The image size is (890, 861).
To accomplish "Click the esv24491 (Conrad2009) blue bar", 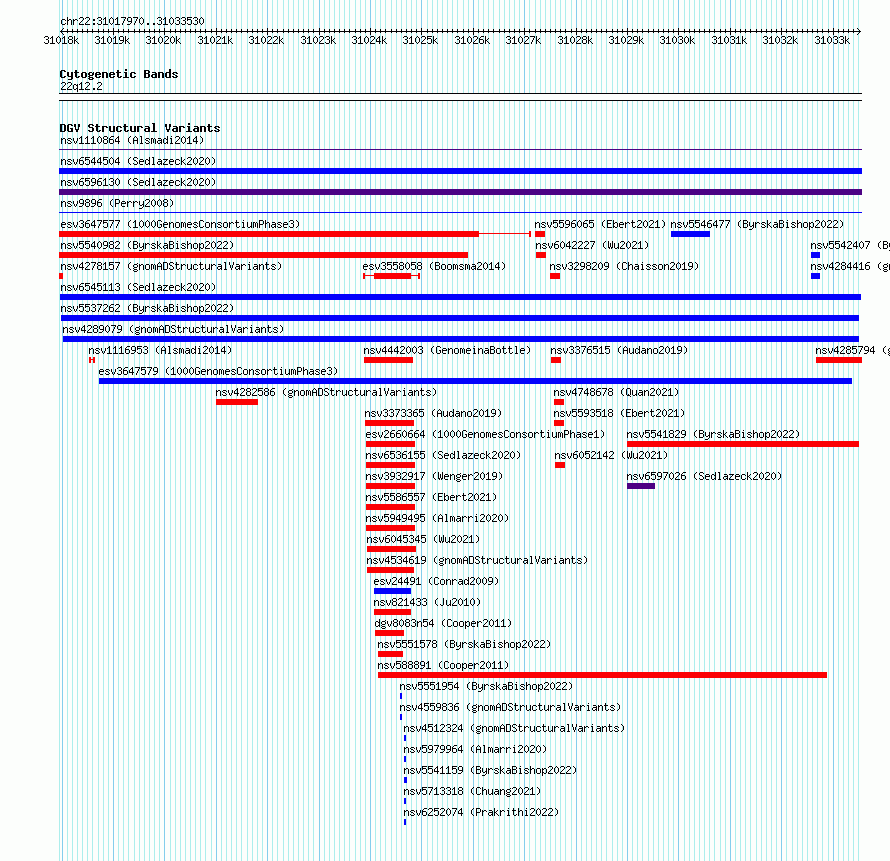I will [392, 591].
